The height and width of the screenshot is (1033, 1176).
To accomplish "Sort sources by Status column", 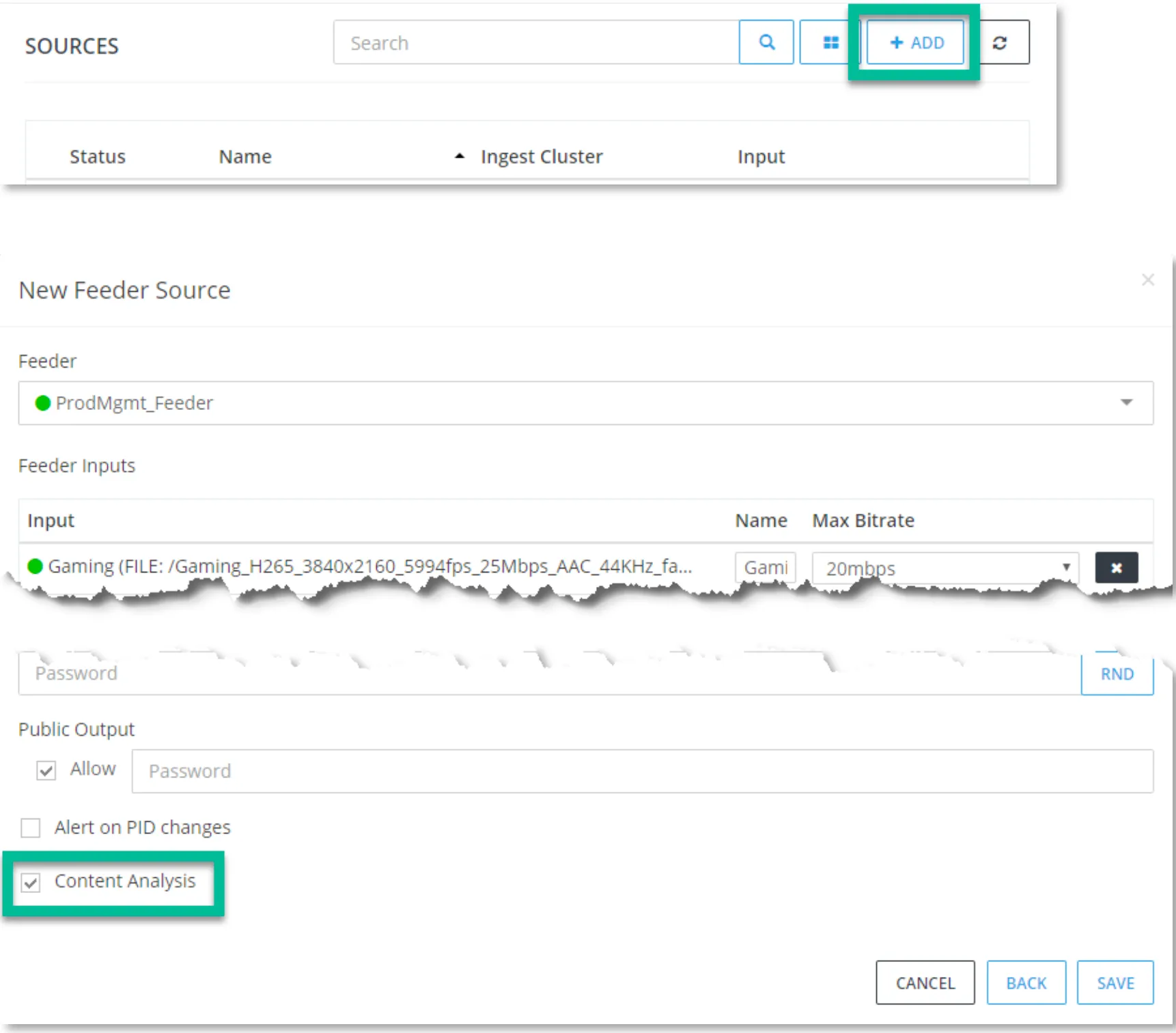I will tap(98, 156).
